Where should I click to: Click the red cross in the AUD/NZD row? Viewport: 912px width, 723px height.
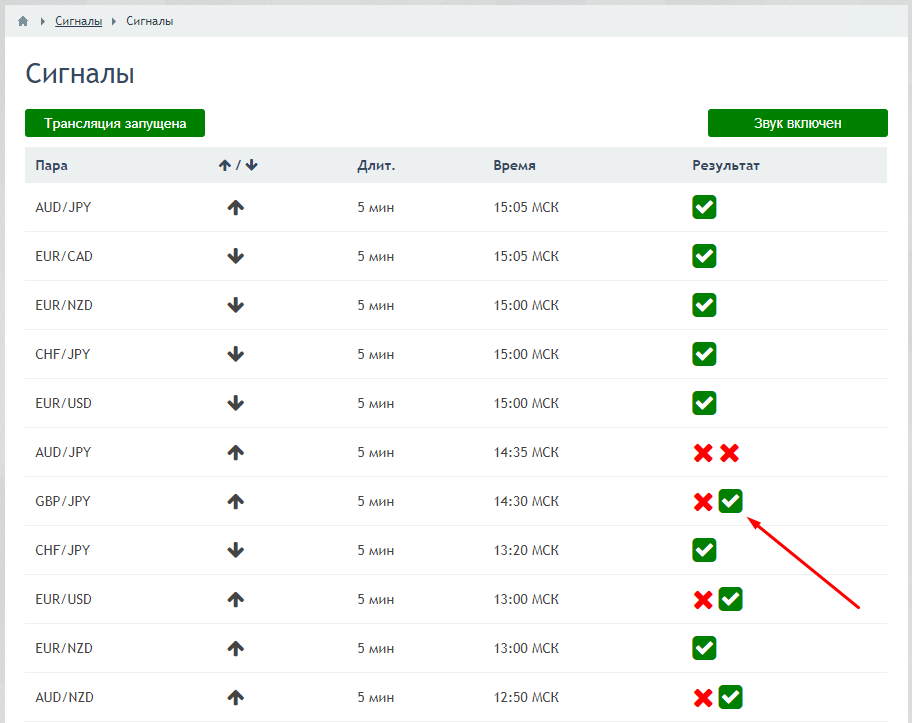pos(703,697)
